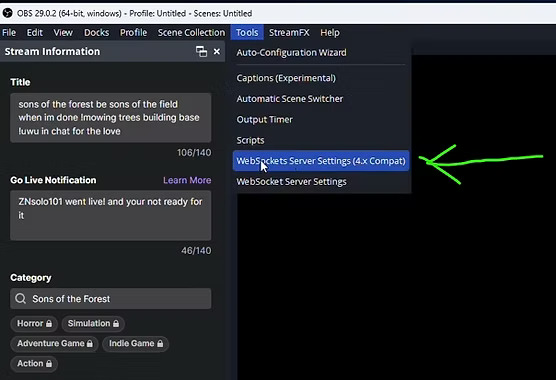The width and height of the screenshot is (556, 380).
Task: Open the Output Timer tool
Action: (x=321, y=119)
